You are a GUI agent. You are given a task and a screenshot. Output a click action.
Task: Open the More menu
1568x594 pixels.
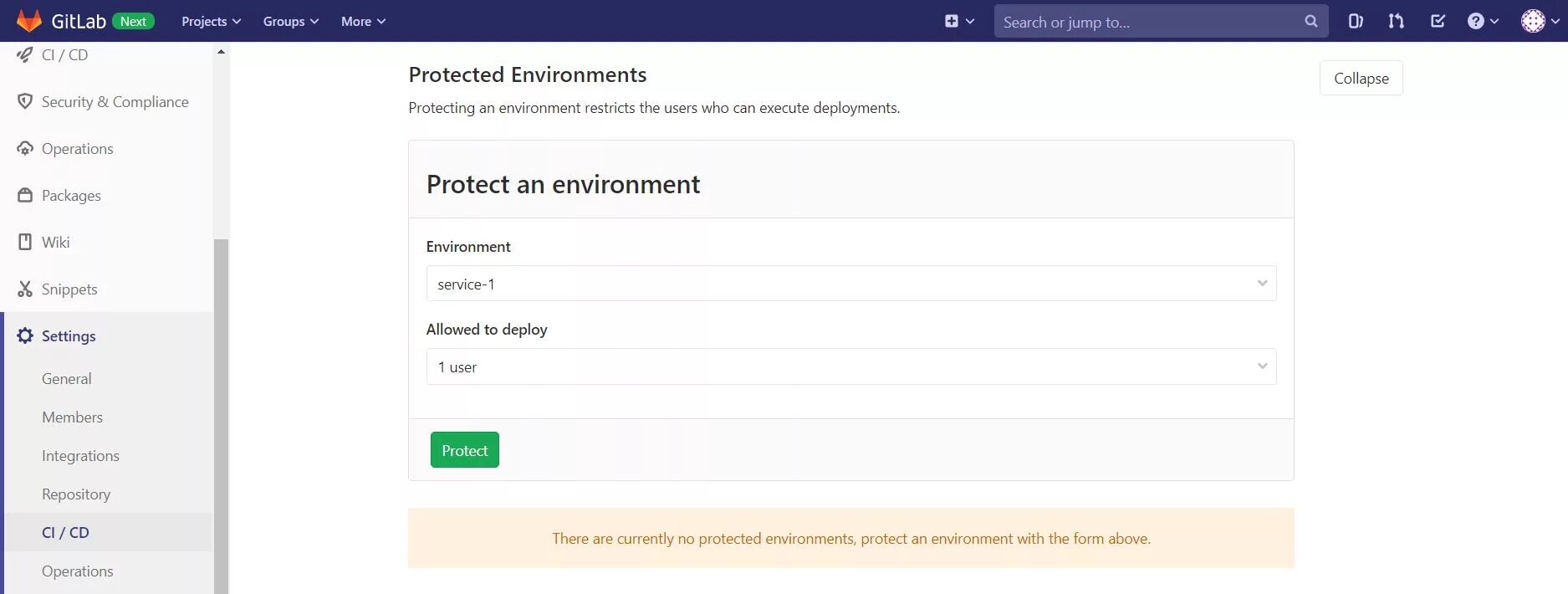(x=363, y=22)
